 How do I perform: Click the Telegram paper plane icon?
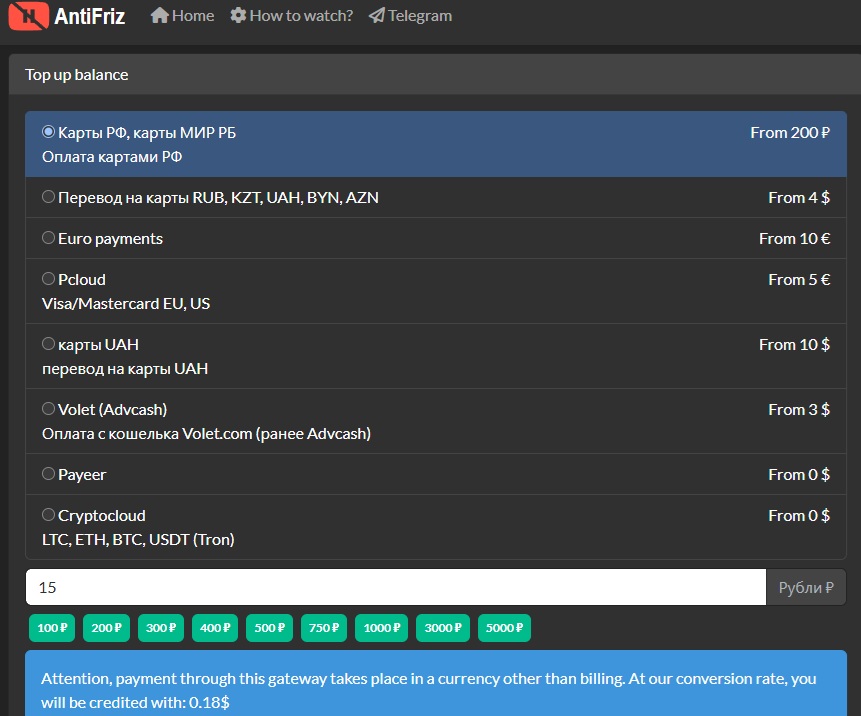376,15
